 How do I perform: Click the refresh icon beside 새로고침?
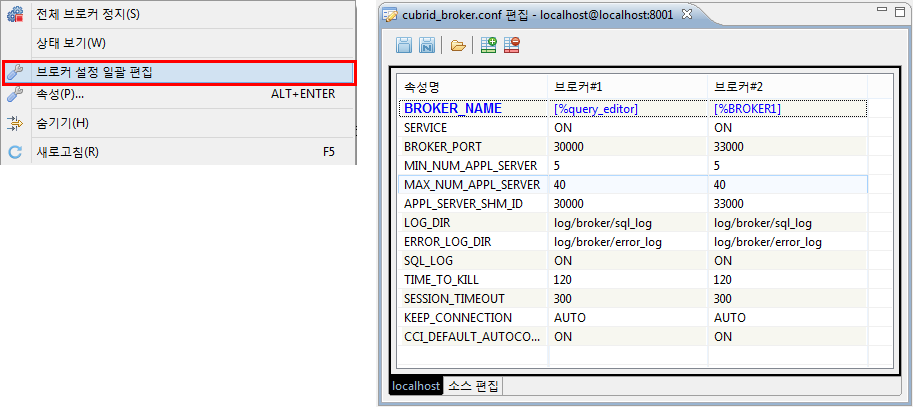tap(15, 152)
